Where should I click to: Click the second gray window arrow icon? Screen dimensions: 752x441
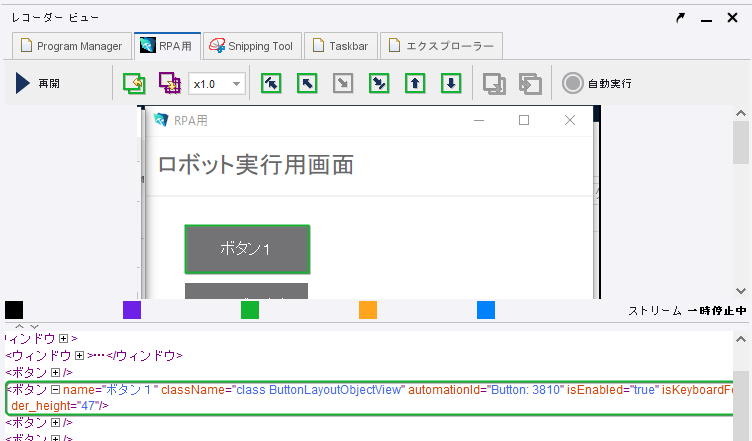coord(530,84)
